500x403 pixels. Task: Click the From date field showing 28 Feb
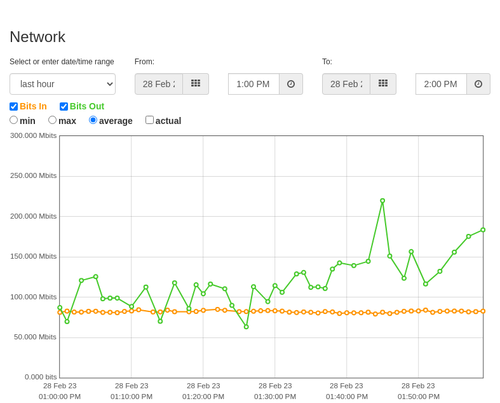point(159,84)
